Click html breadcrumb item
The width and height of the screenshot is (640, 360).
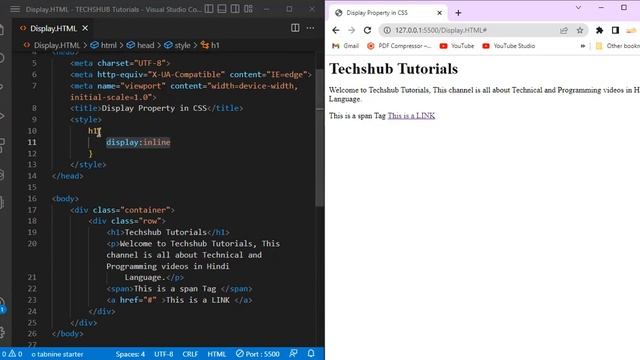[109, 45]
